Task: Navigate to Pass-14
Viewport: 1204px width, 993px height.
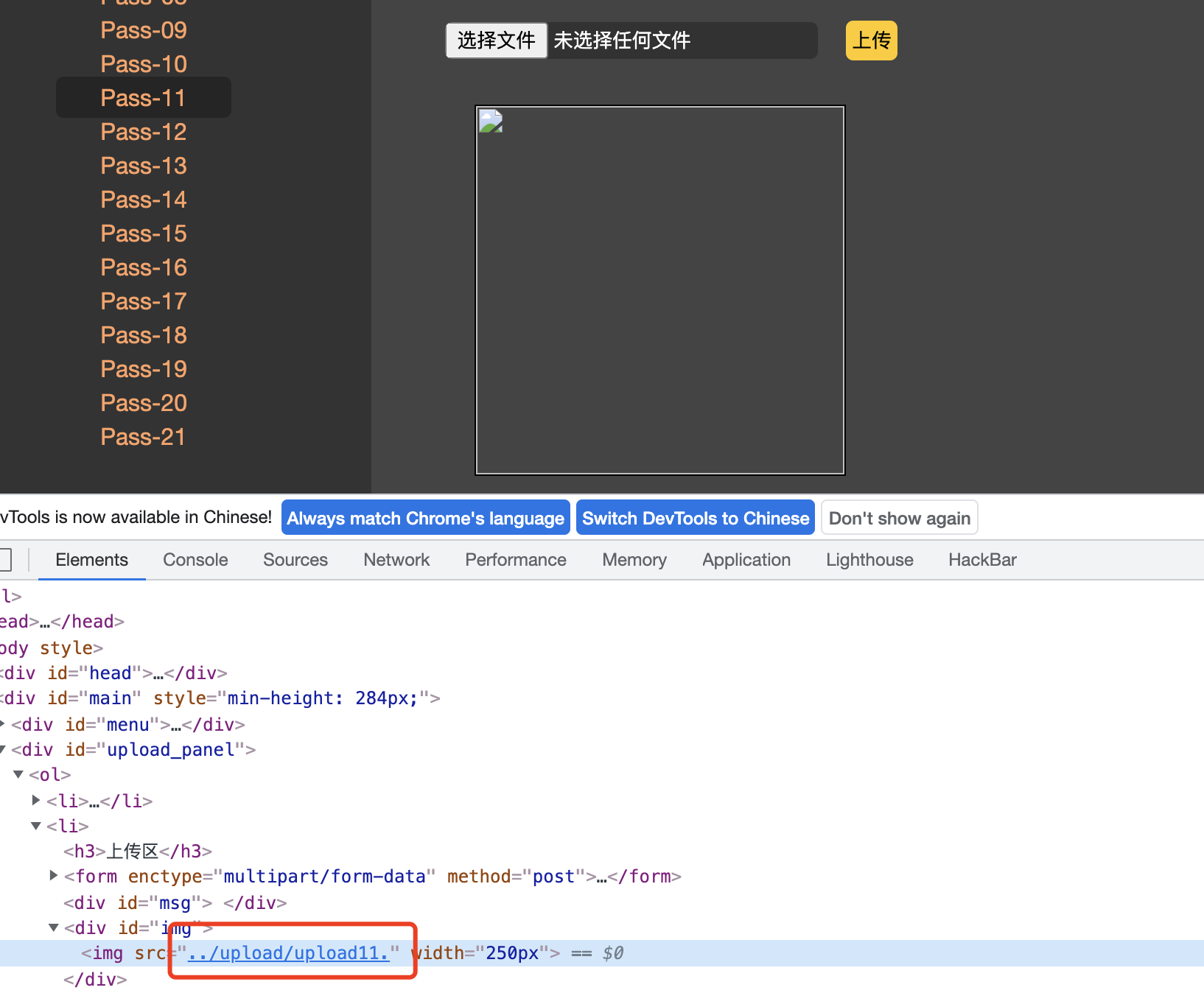Action: 144,200
